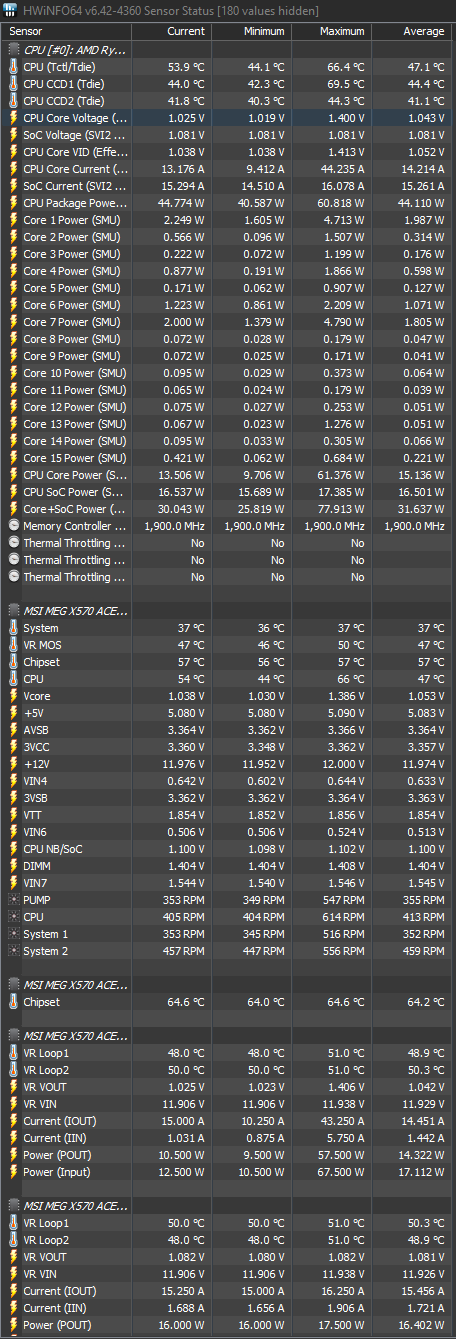This screenshot has width=456, height=1339.
Task: Select the CPU SoC Power row label
Action: click(x=74, y=492)
